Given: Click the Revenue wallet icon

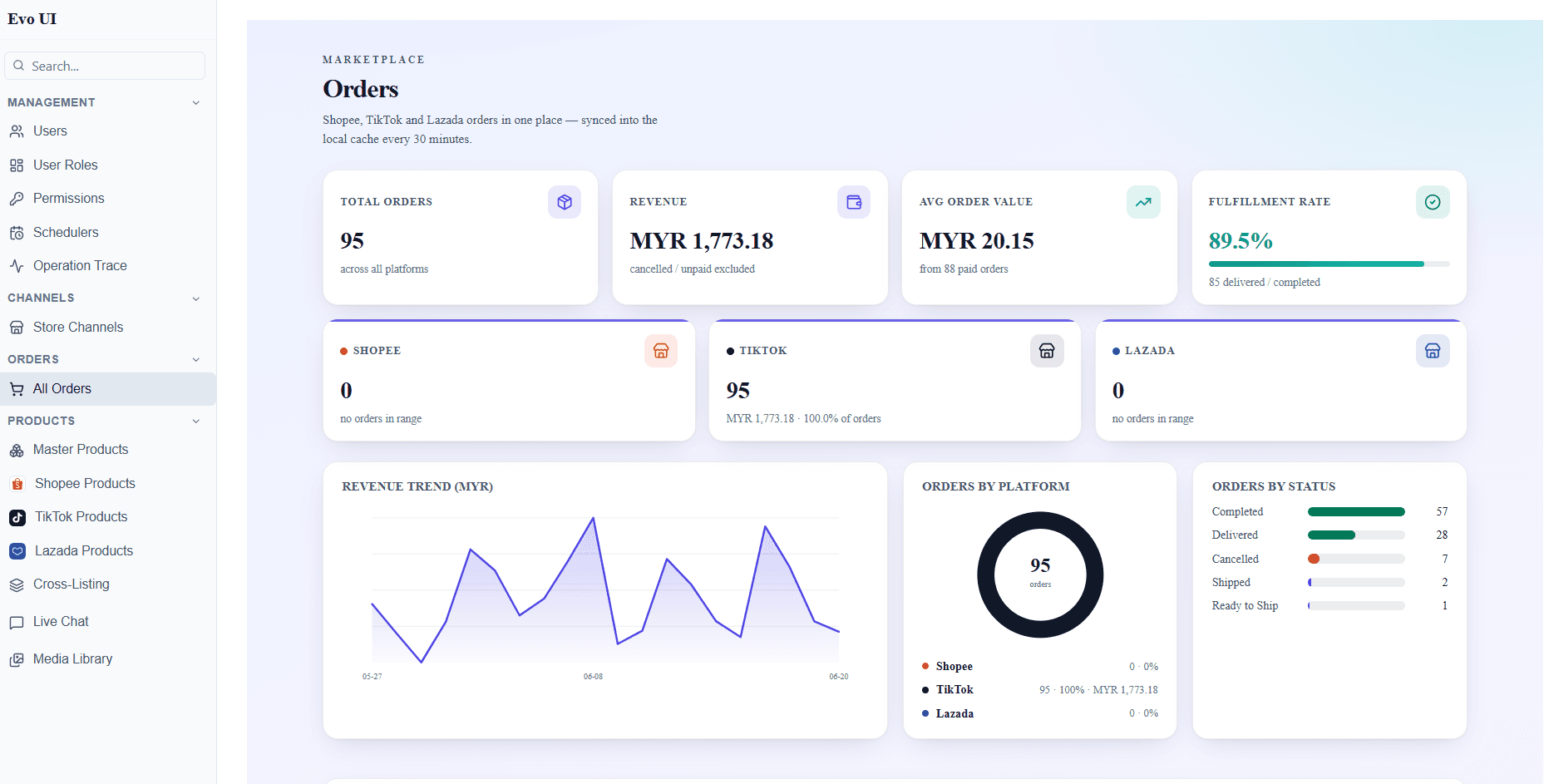Looking at the screenshot, I should tap(854, 202).
